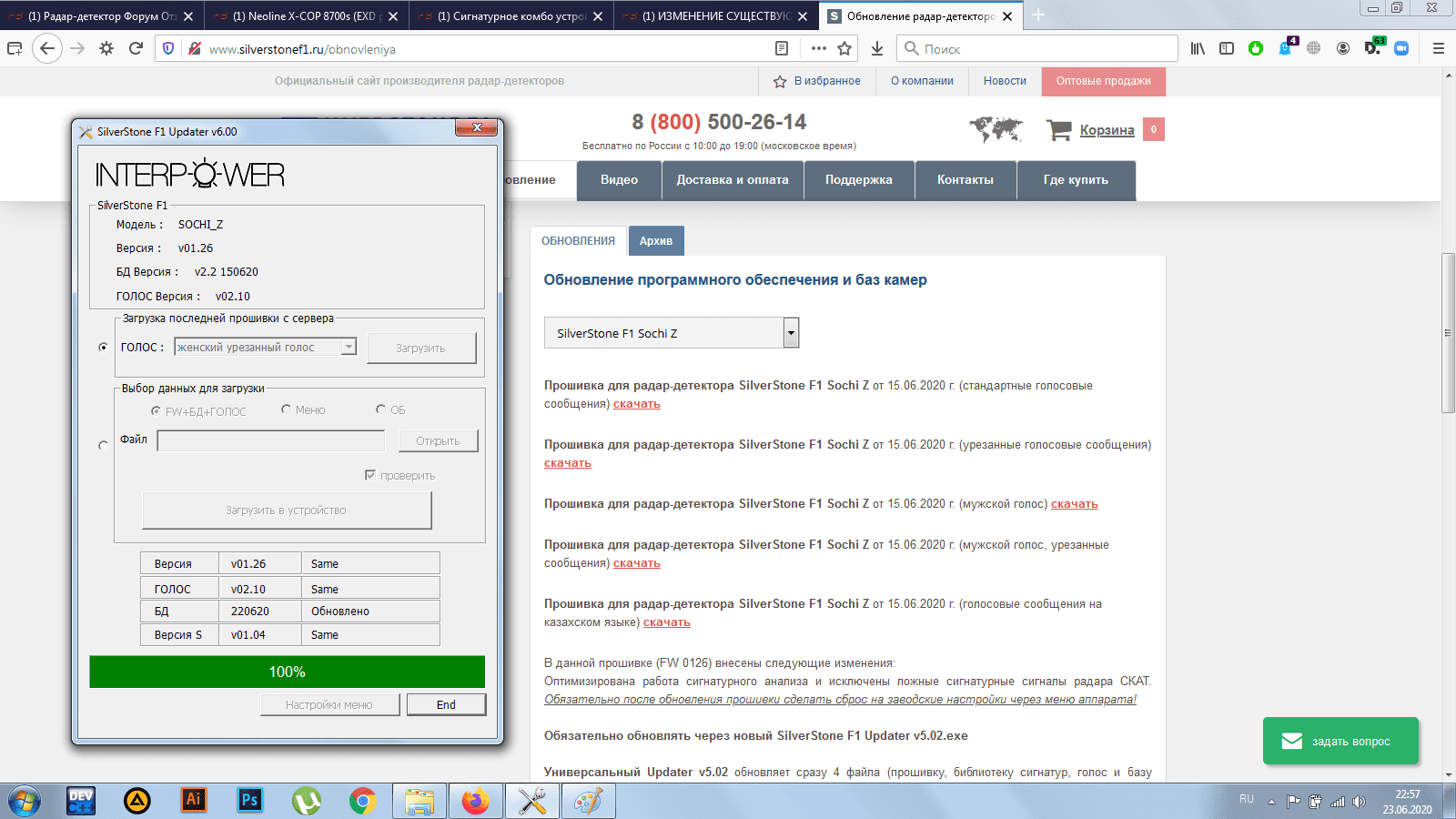This screenshot has width=1456, height=819.
Task: Click the Загрузить button in updater
Action: click(x=421, y=348)
